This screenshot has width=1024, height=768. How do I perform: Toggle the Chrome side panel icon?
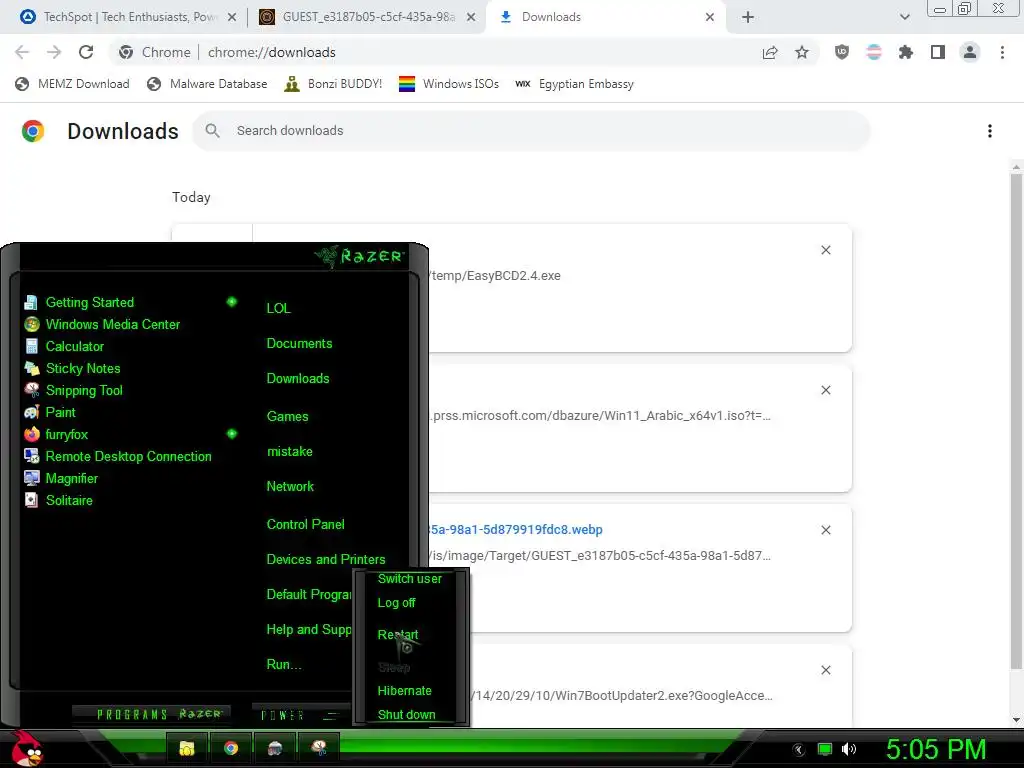coord(938,52)
